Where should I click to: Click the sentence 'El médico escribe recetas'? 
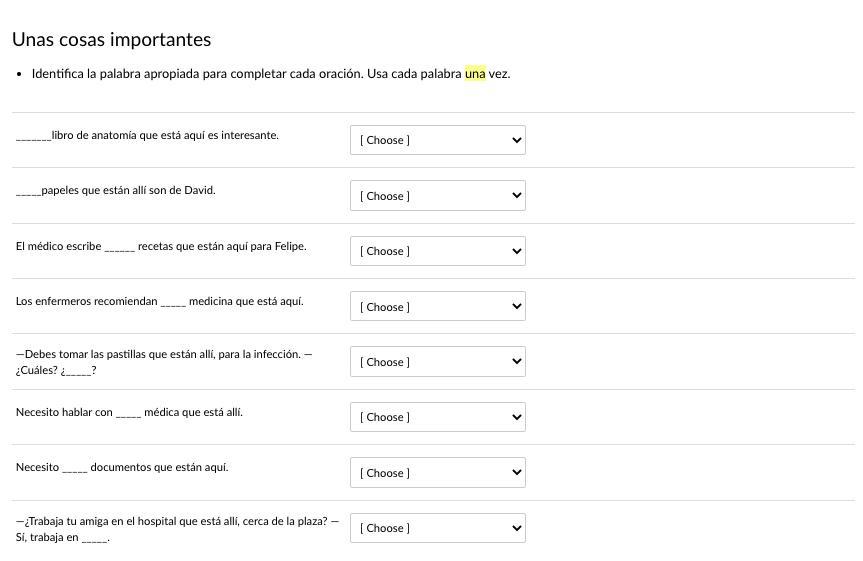[x=161, y=246]
